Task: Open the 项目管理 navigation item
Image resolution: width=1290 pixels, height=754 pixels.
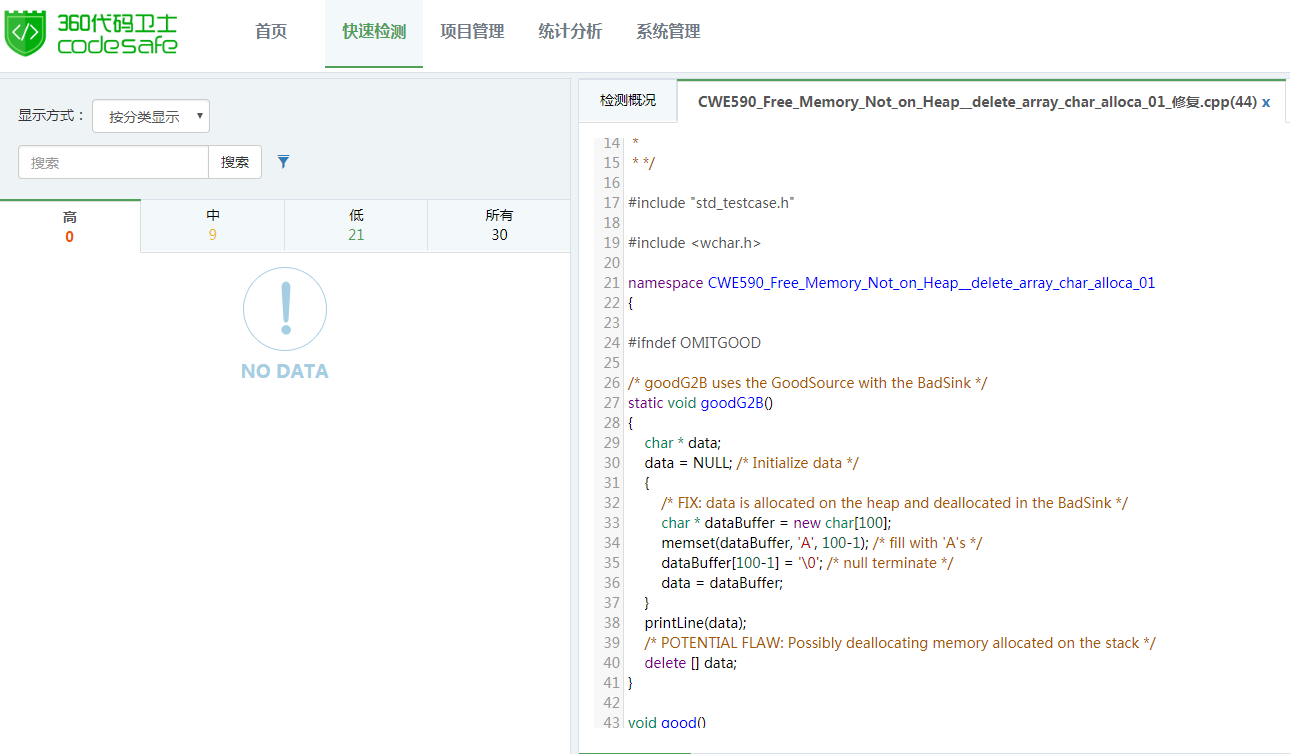Action: (472, 32)
